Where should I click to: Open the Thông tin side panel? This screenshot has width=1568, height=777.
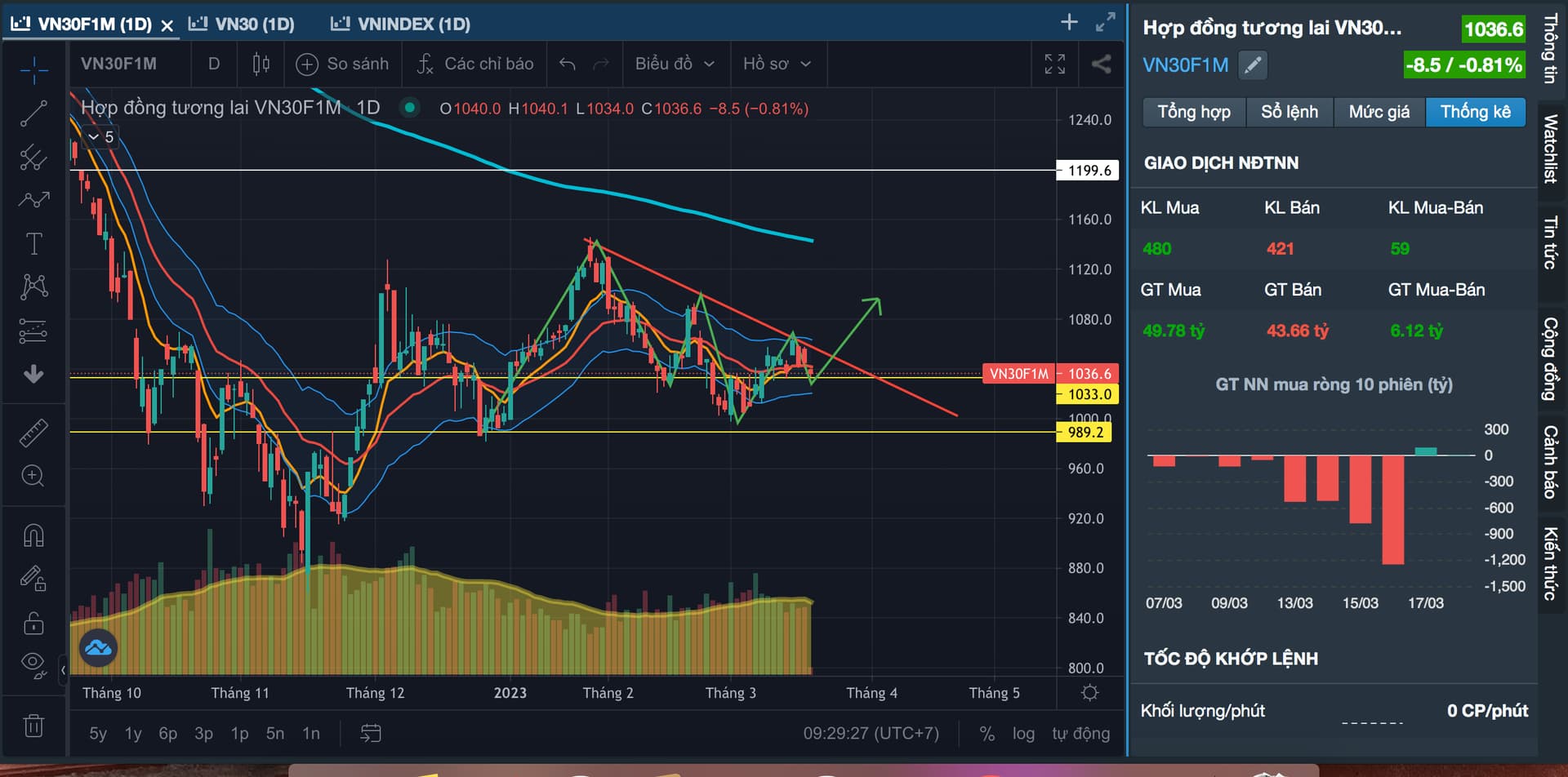[x=1551, y=49]
